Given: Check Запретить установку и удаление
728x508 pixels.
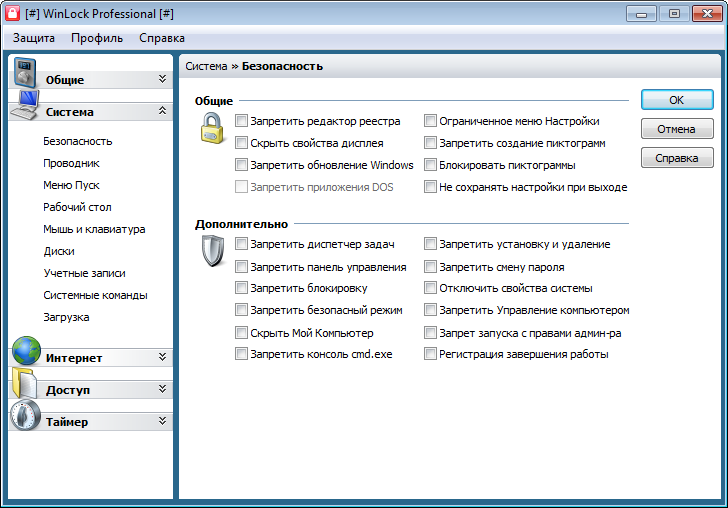Looking at the screenshot, I should pos(430,244).
